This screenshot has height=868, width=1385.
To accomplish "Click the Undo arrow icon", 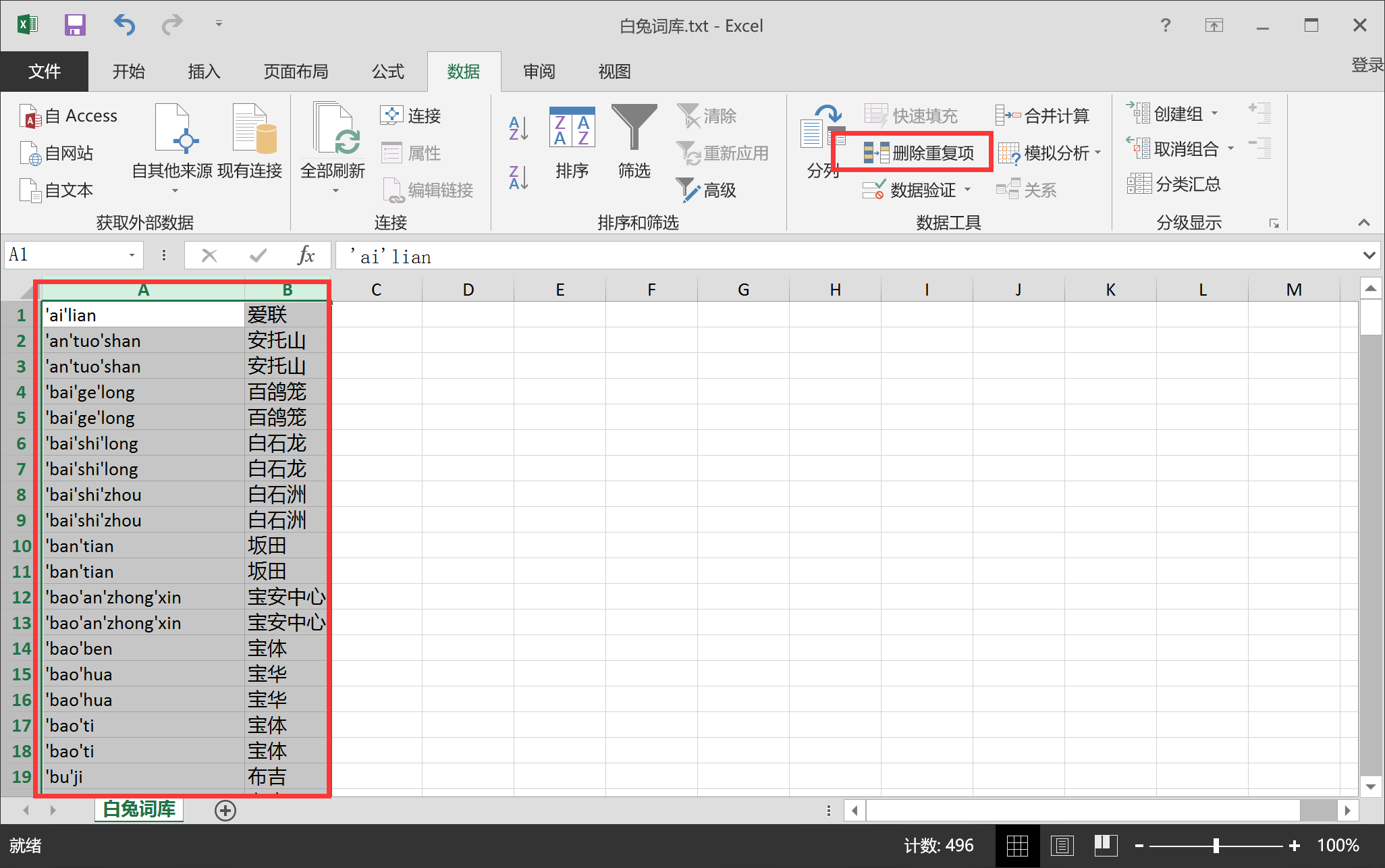I will [x=124, y=26].
